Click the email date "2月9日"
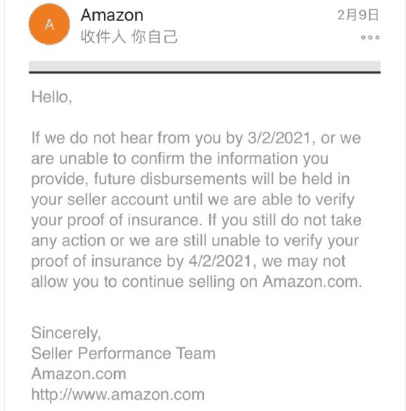 click(x=358, y=15)
